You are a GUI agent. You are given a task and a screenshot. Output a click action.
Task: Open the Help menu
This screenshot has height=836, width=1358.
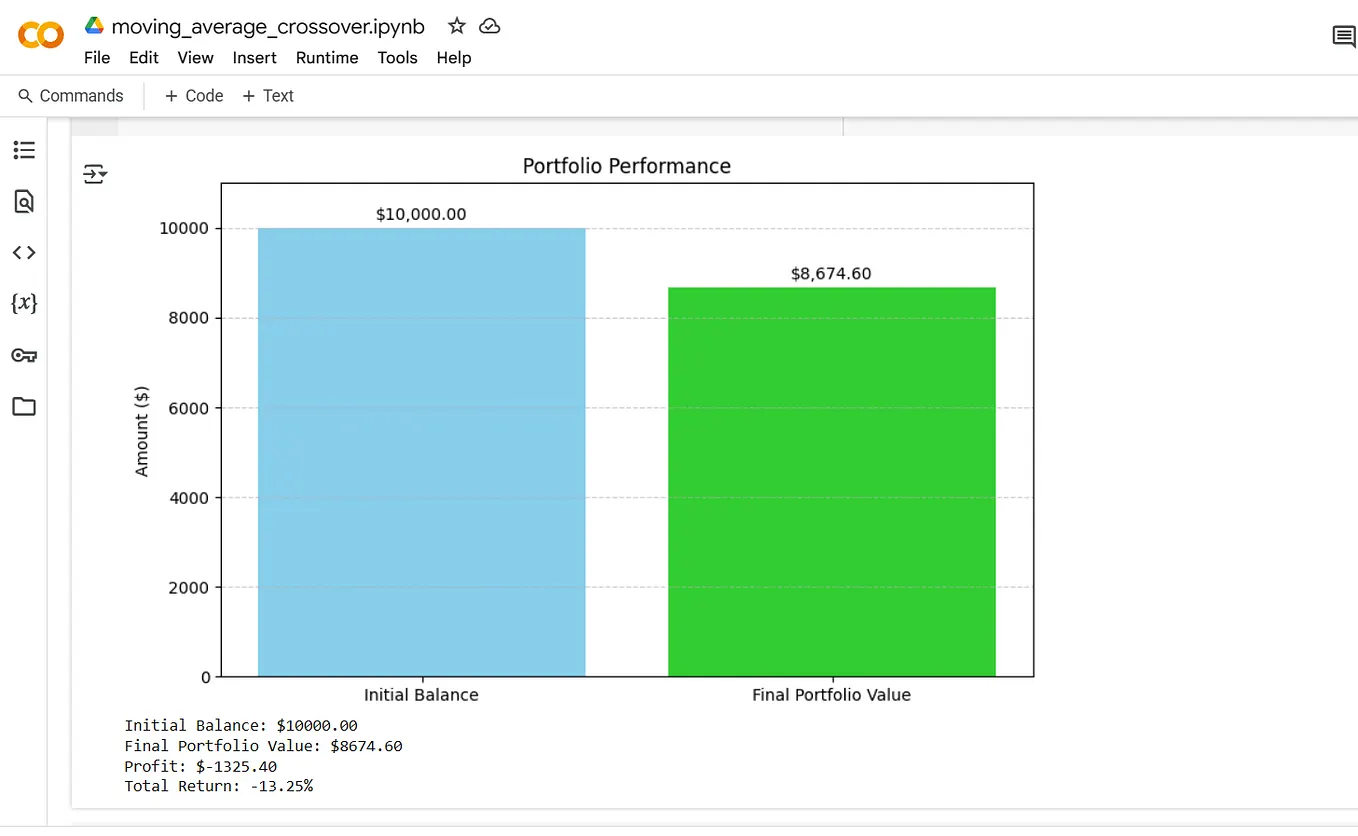[x=453, y=57]
